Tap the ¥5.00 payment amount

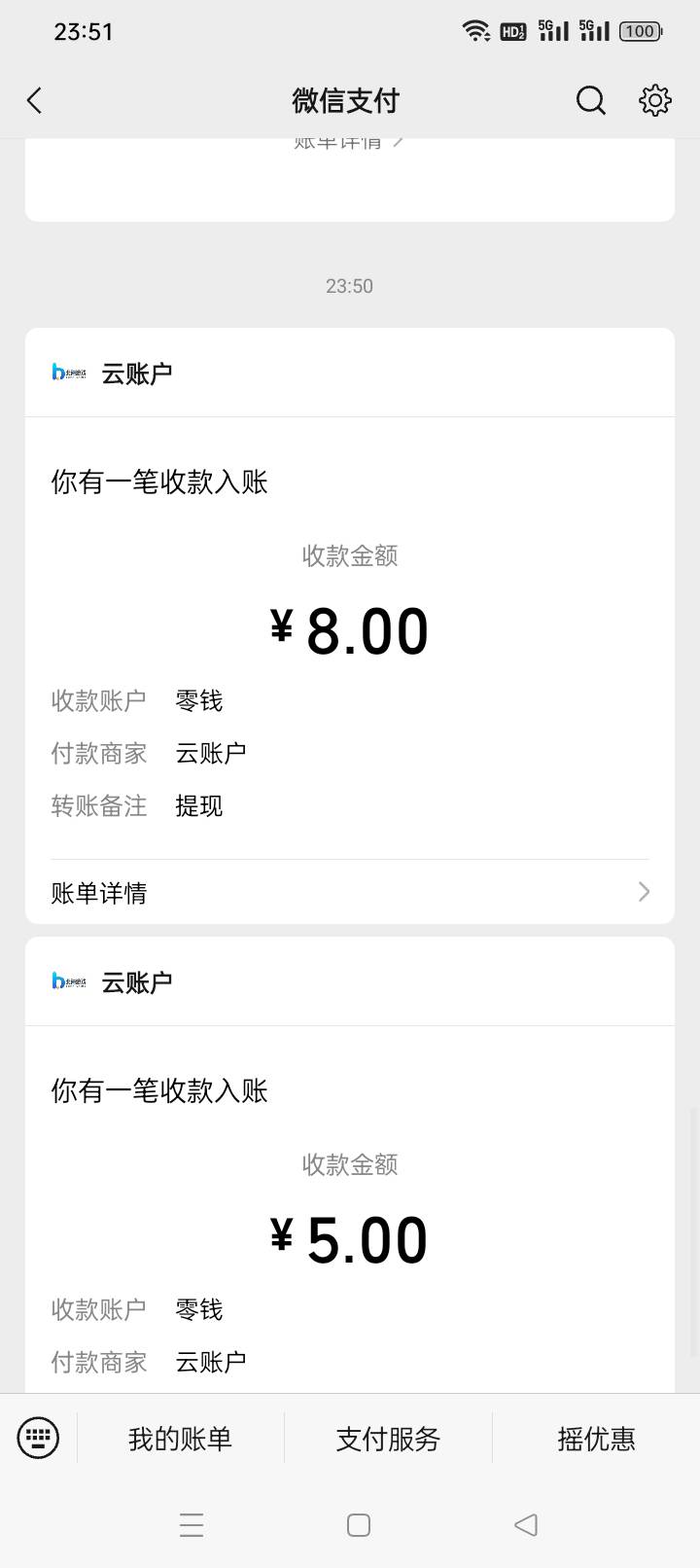pyautogui.click(x=349, y=1240)
